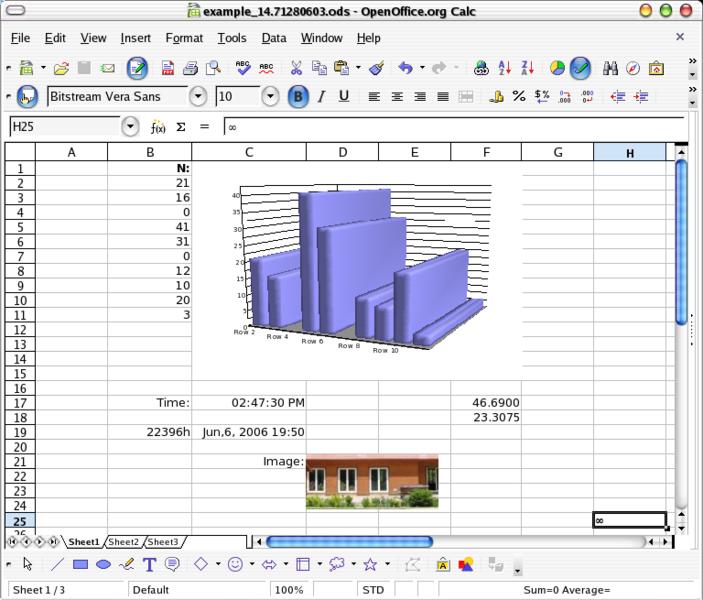Switch to the Sheet2 tab
Screen dimensions: 703x600
(x=124, y=542)
